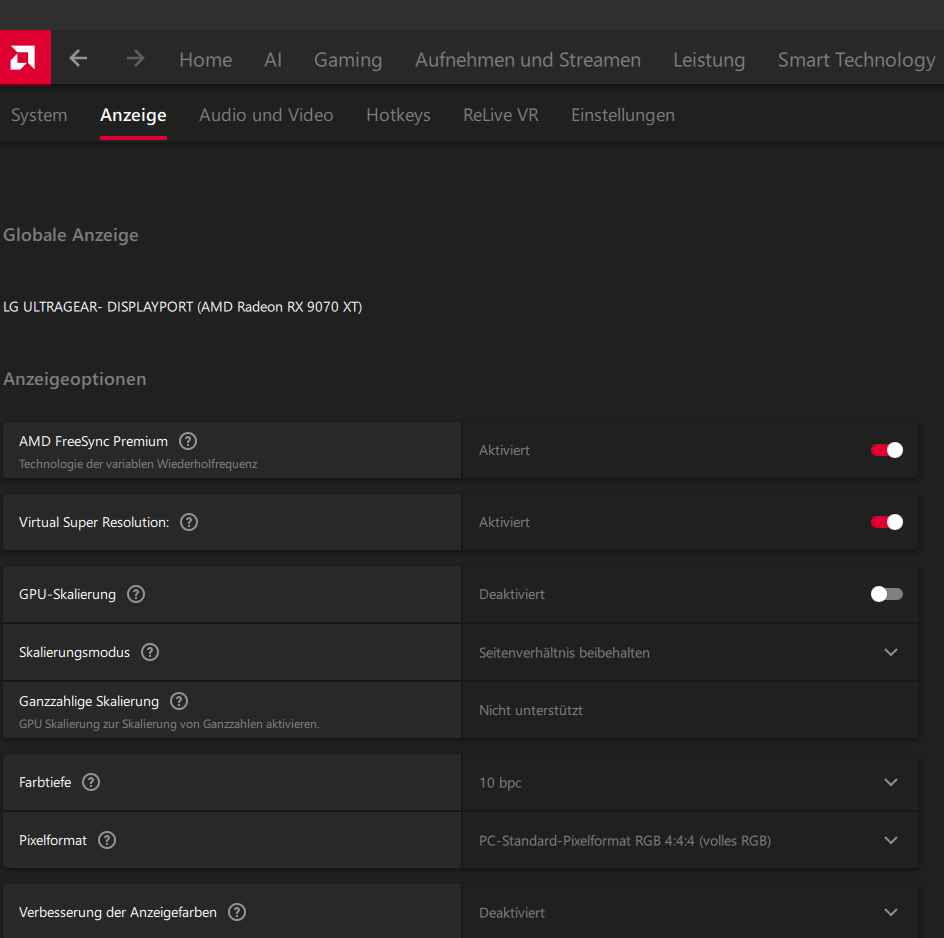
Task: Open the Skalierungsmodus help icon
Action: [150, 652]
